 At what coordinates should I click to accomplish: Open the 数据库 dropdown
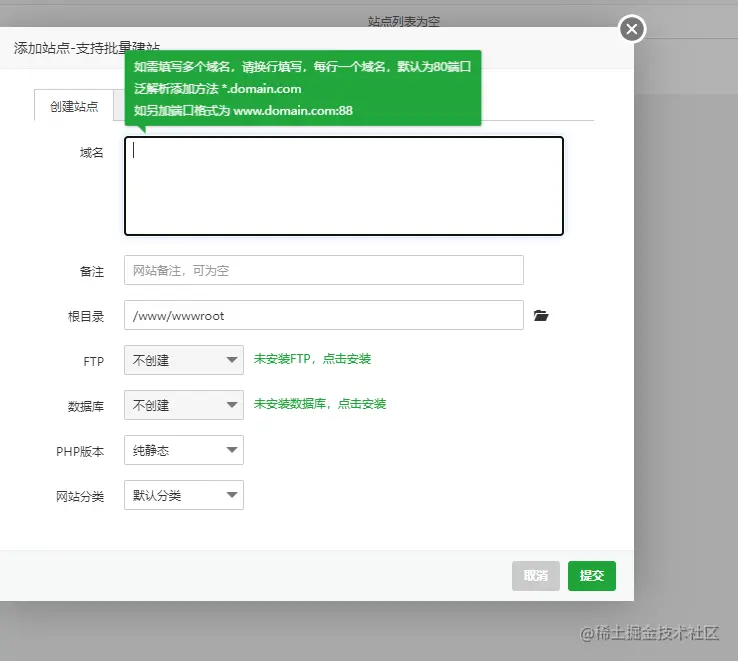click(184, 405)
